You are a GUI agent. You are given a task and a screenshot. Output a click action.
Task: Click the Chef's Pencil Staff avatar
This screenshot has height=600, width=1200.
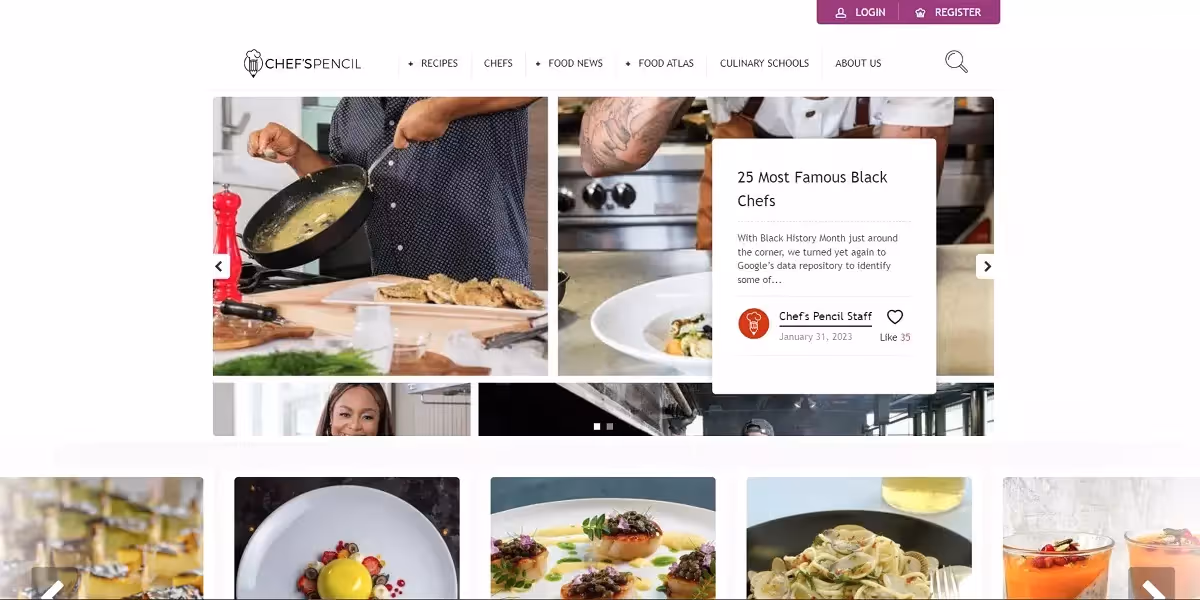(754, 323)
